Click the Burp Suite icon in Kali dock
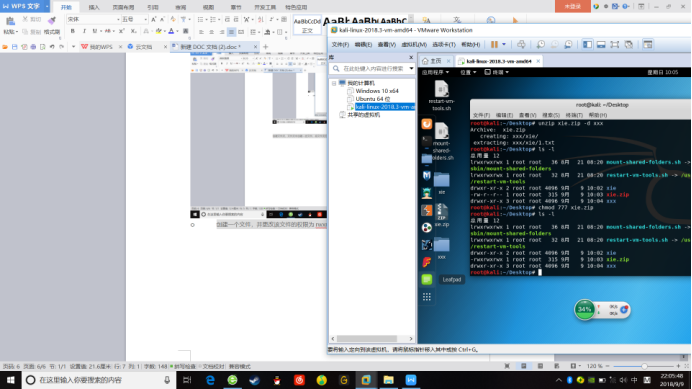 coord(426,210)
